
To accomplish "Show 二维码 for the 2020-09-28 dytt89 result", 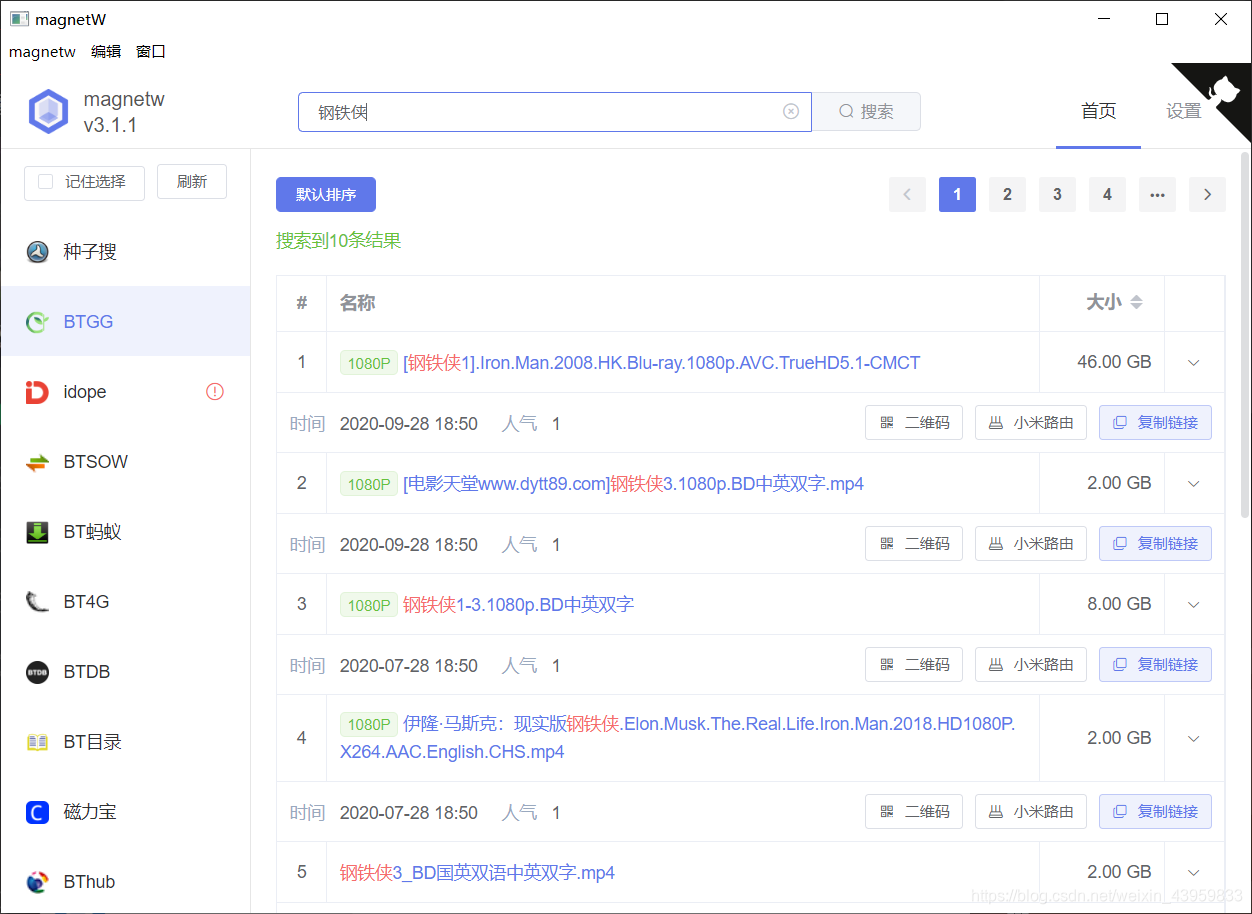I will [914, 544].
